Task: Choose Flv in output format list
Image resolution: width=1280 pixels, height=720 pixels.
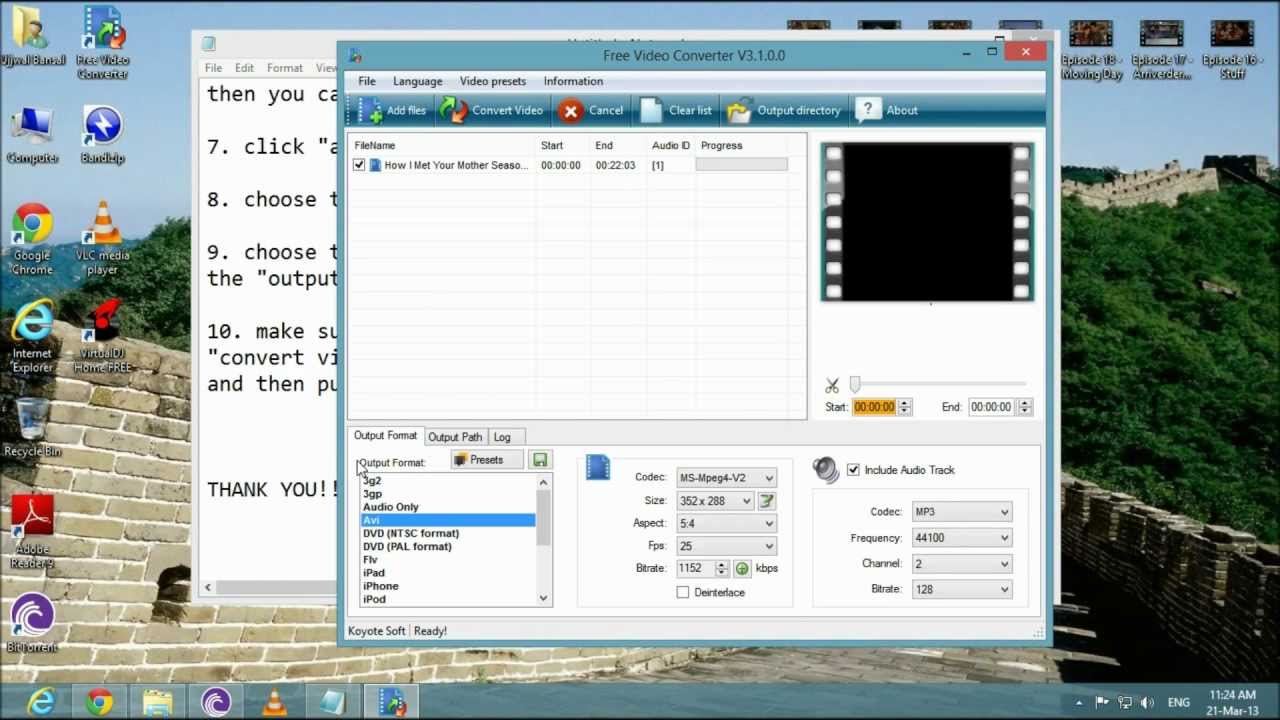Action: click(370, 560)
